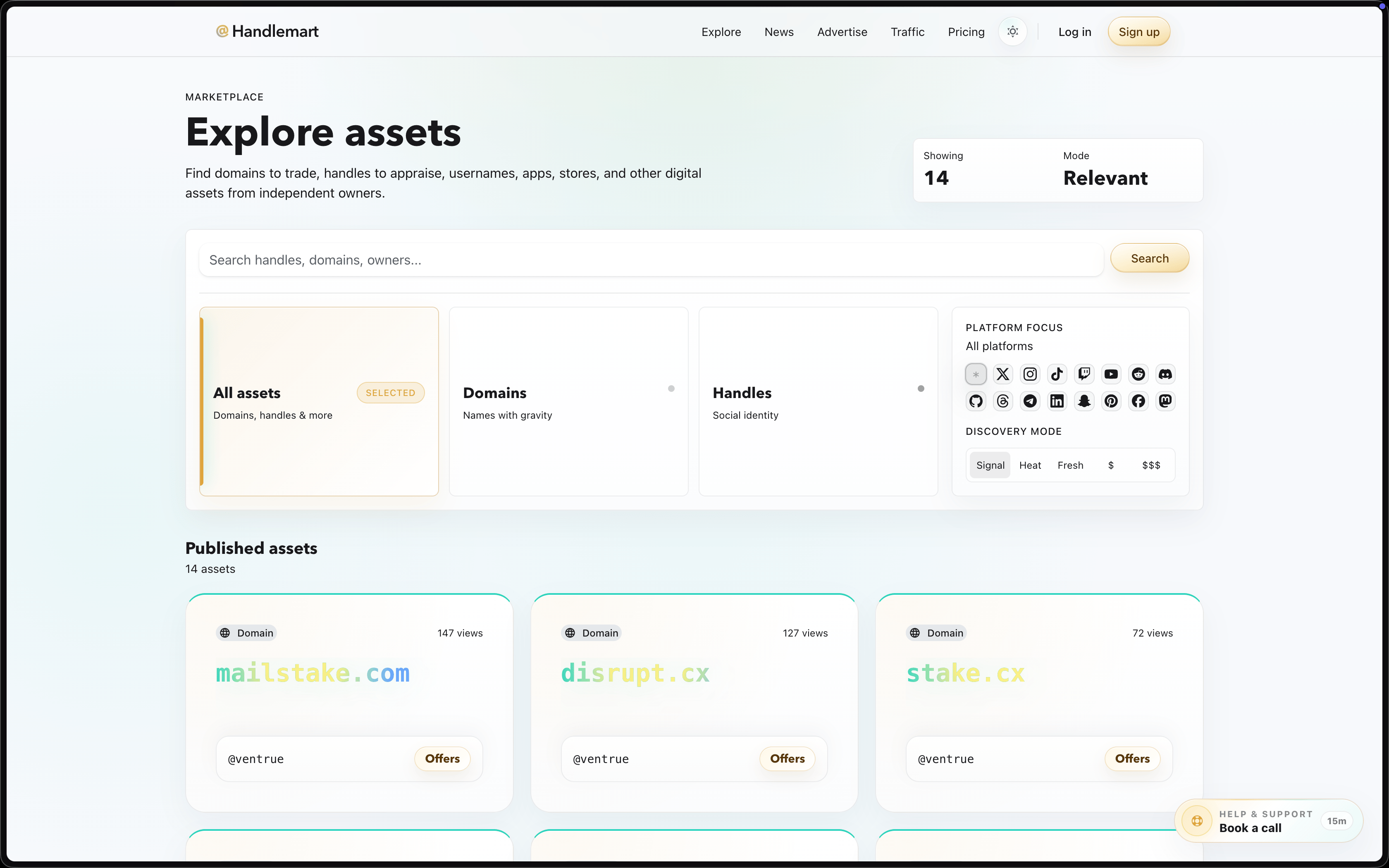The height and width of the screenshot is (868, 1389).
Task: Filter by the Mastodon platform icon
Action: click(1166, 401)
